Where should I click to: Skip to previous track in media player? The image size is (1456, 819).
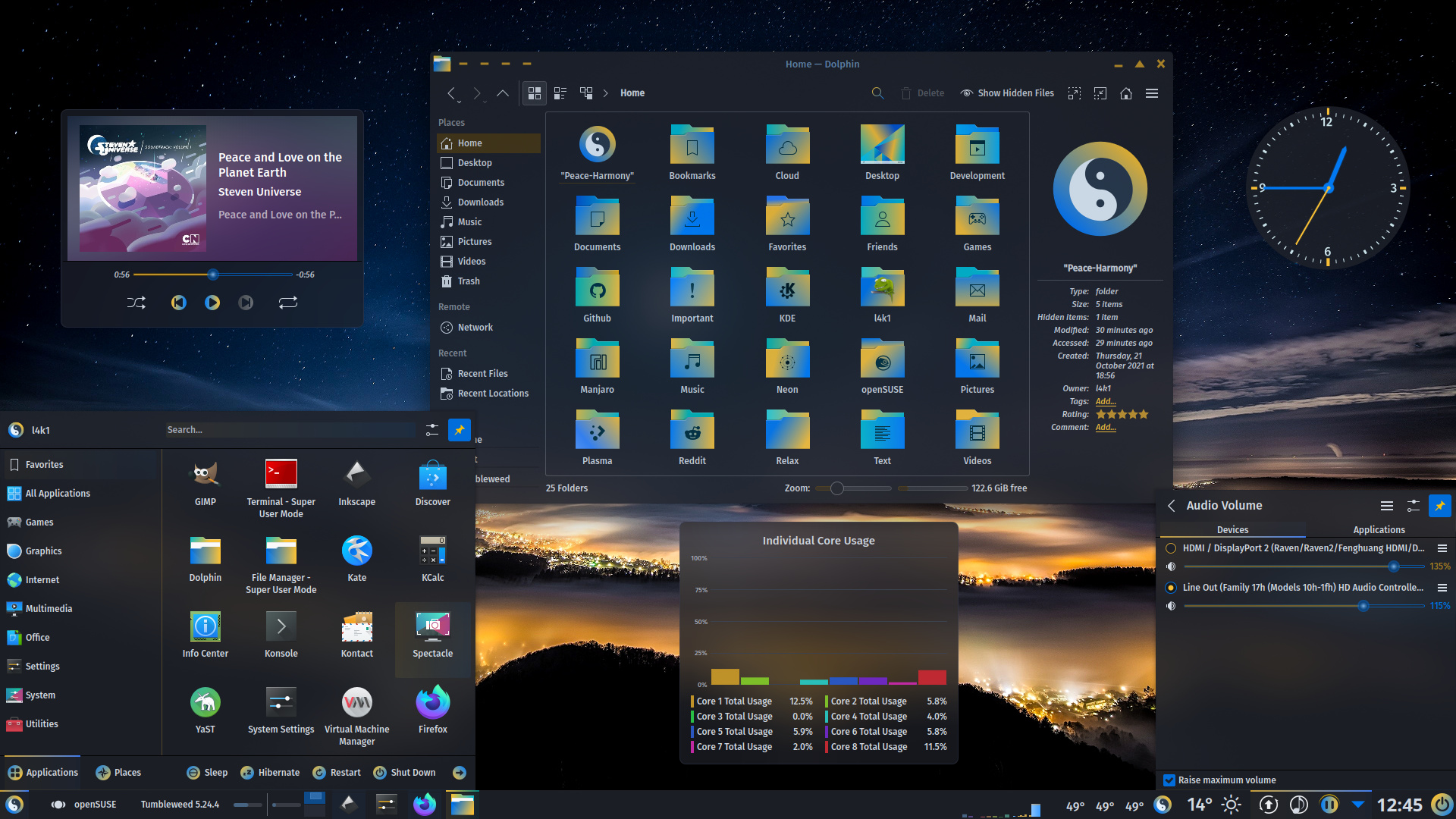[178, 303]
